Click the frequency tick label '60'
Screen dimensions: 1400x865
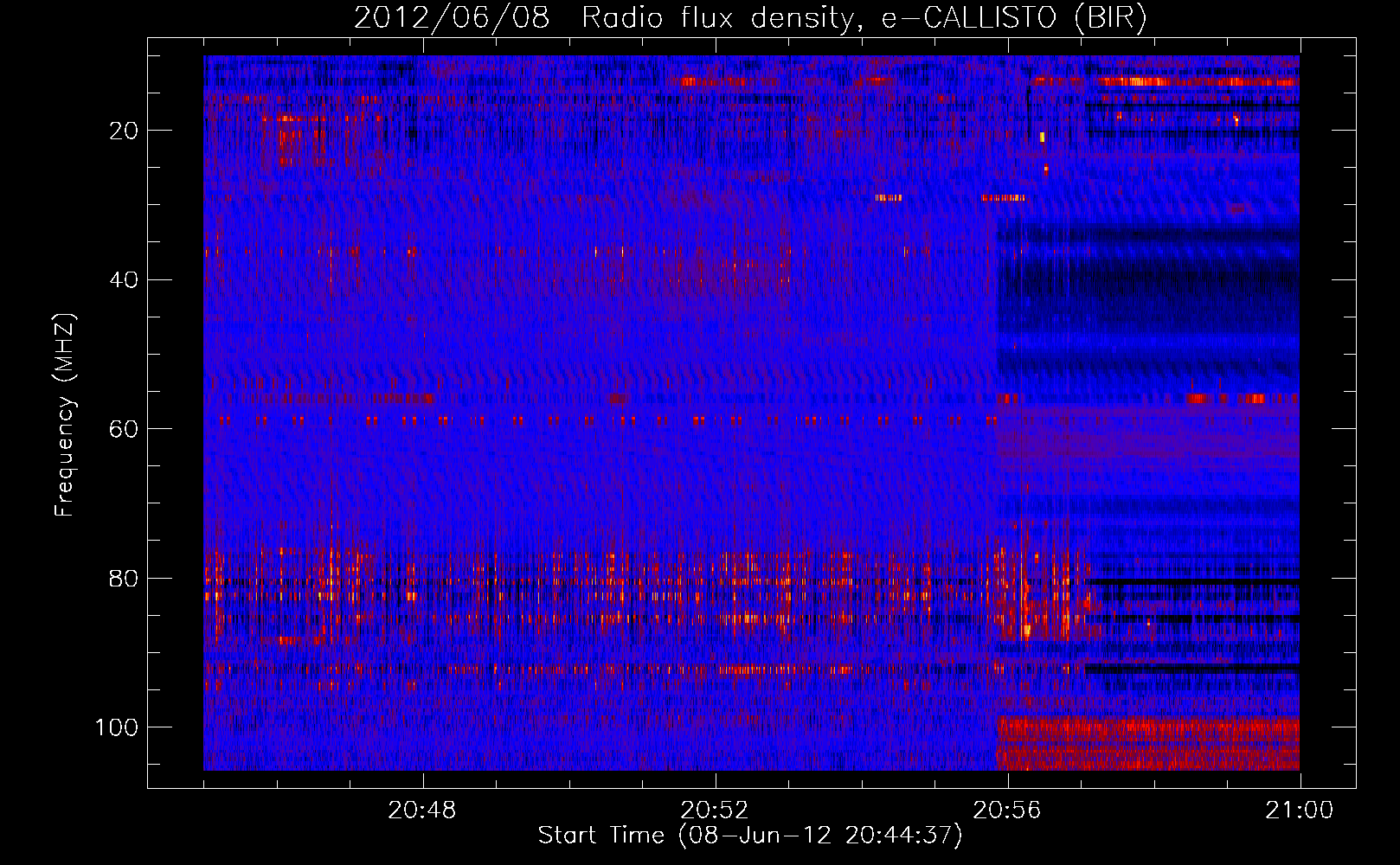pyautogui.click(x=124, y=429)
